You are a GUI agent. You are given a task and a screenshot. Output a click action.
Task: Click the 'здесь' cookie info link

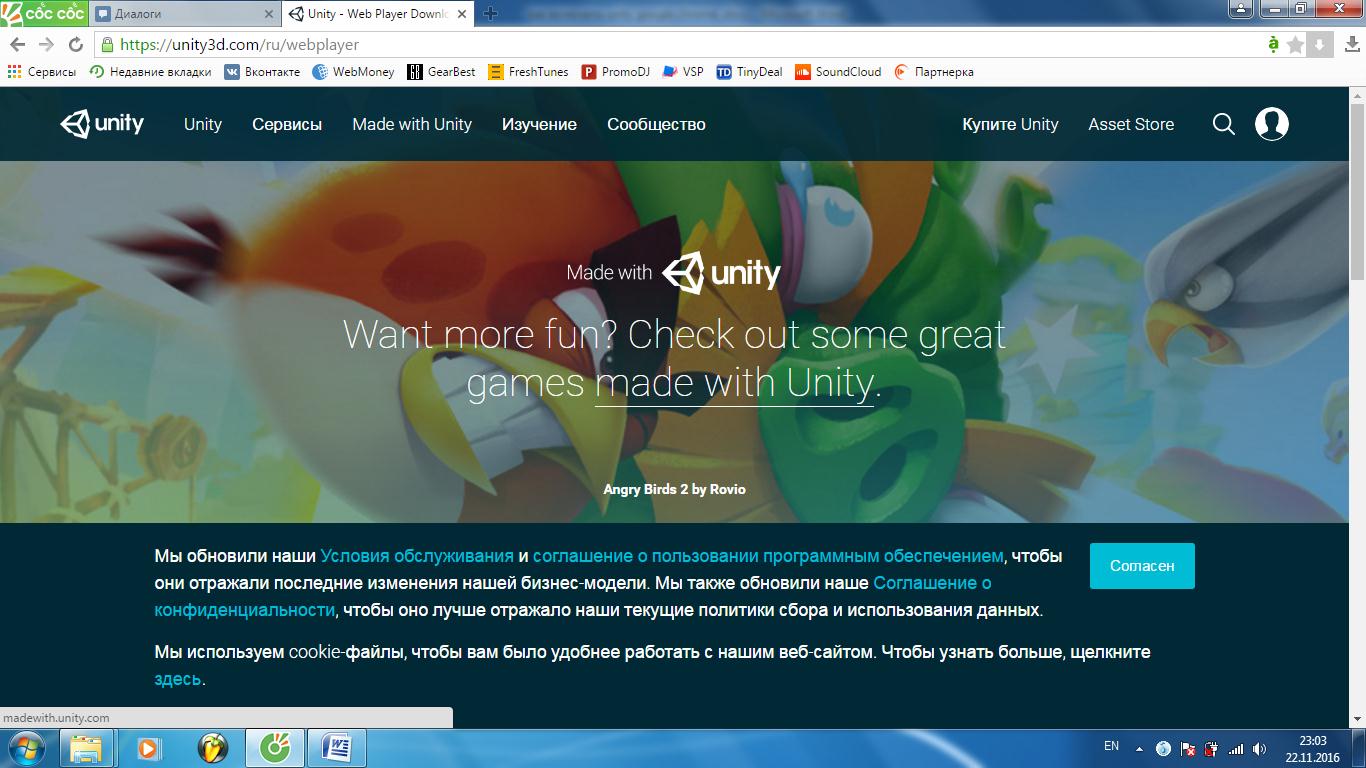click(178, 679)
